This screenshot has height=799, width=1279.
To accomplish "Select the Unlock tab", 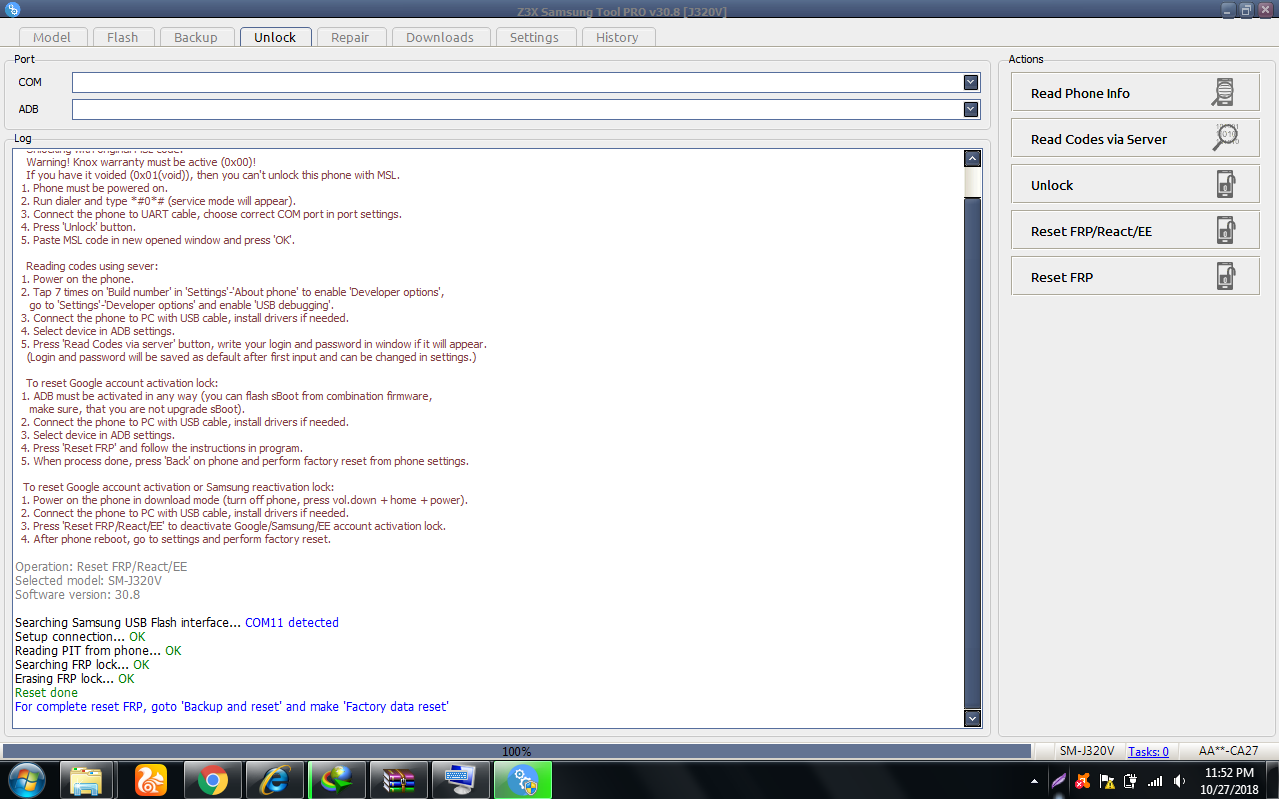I will tap(275, 37).
